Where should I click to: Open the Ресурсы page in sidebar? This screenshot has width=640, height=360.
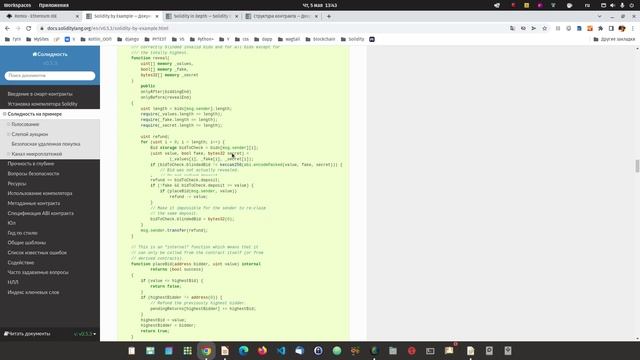coord(17,184)
